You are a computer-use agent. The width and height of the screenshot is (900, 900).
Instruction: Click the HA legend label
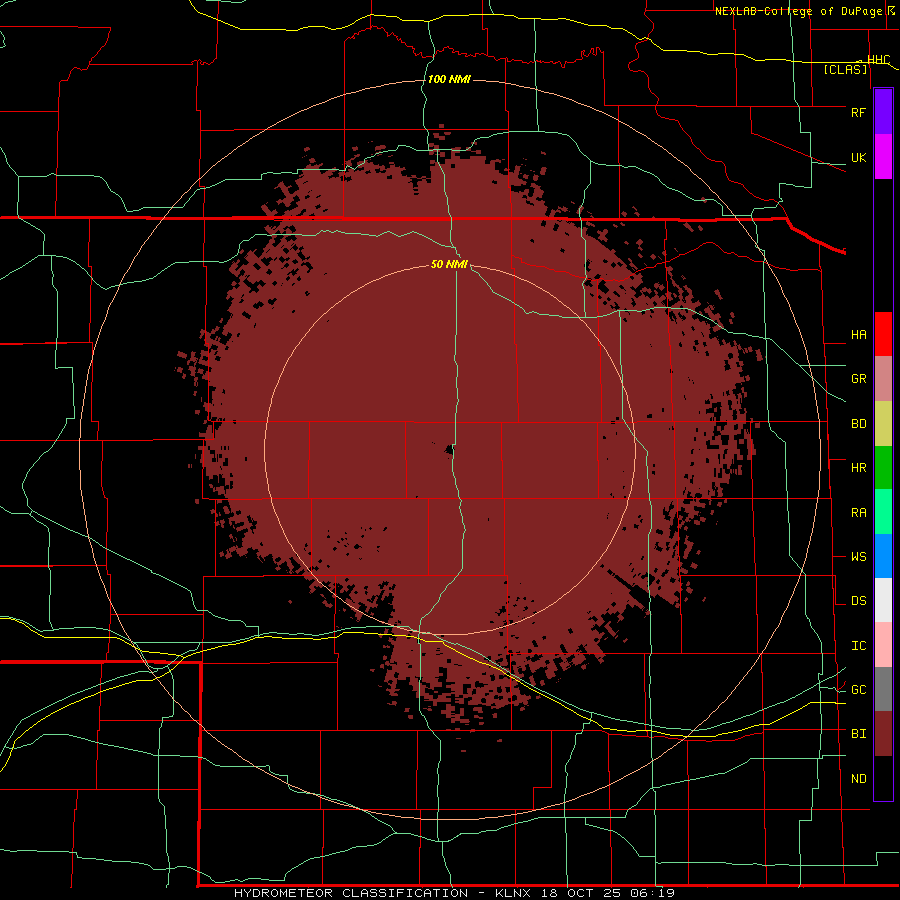click(858, 335)
